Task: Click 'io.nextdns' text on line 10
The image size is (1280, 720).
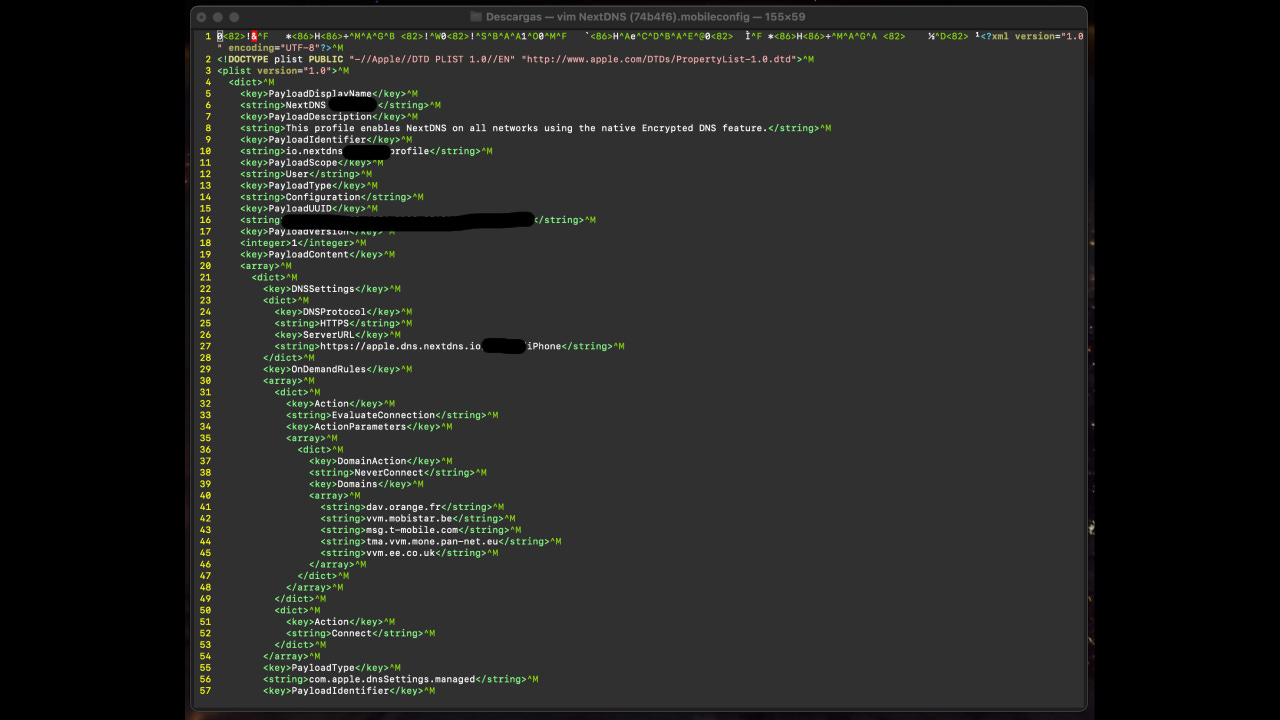Action: point(314,151)
